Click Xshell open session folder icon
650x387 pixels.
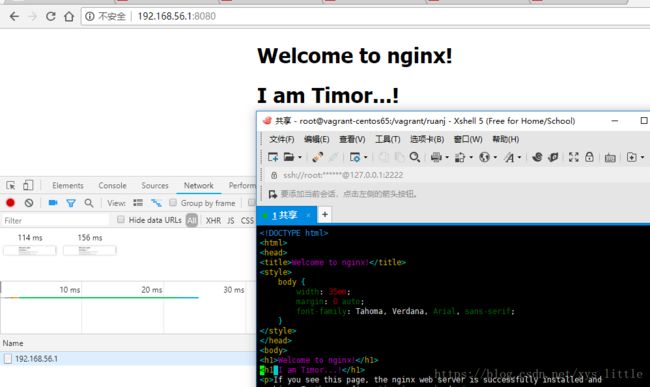click(289, 157)
